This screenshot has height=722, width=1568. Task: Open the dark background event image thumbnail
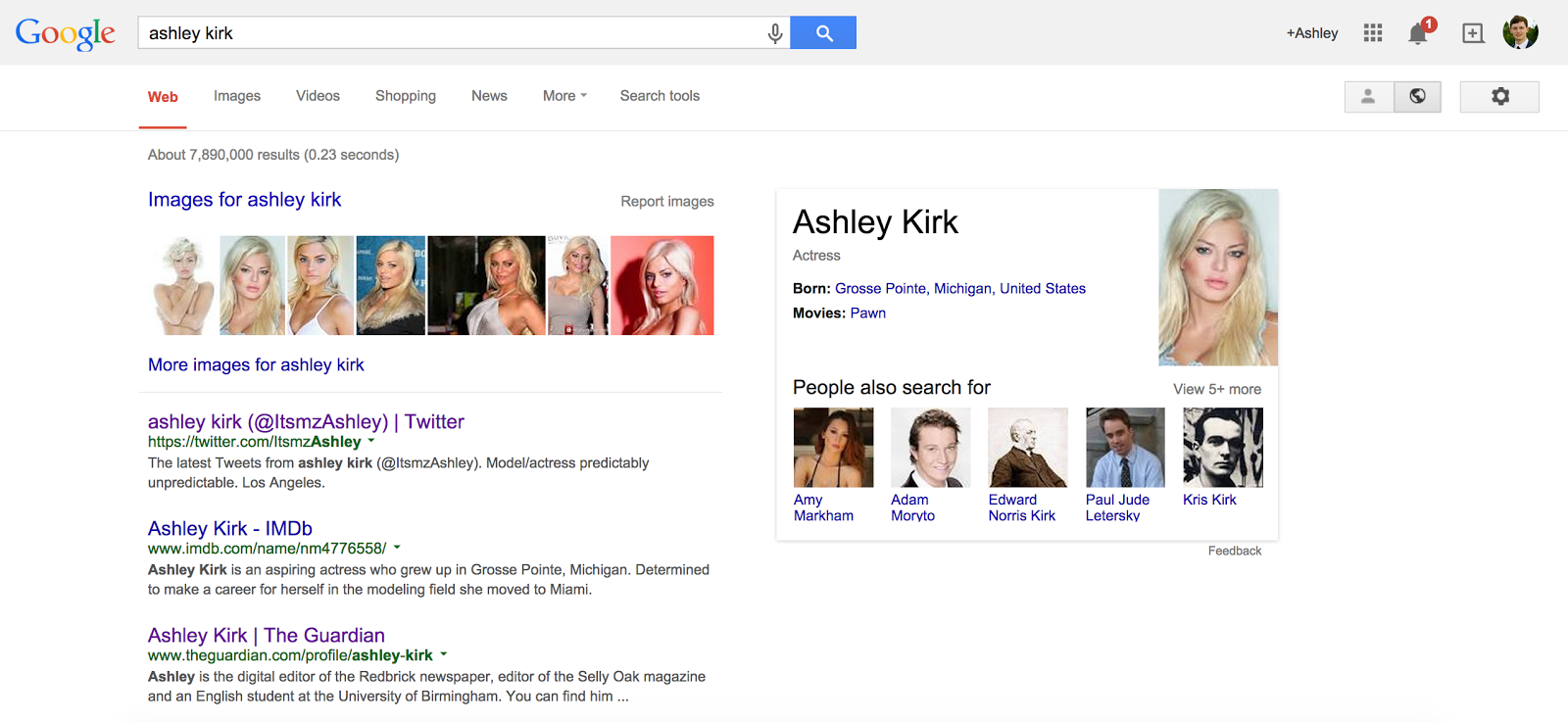[486, 285]
